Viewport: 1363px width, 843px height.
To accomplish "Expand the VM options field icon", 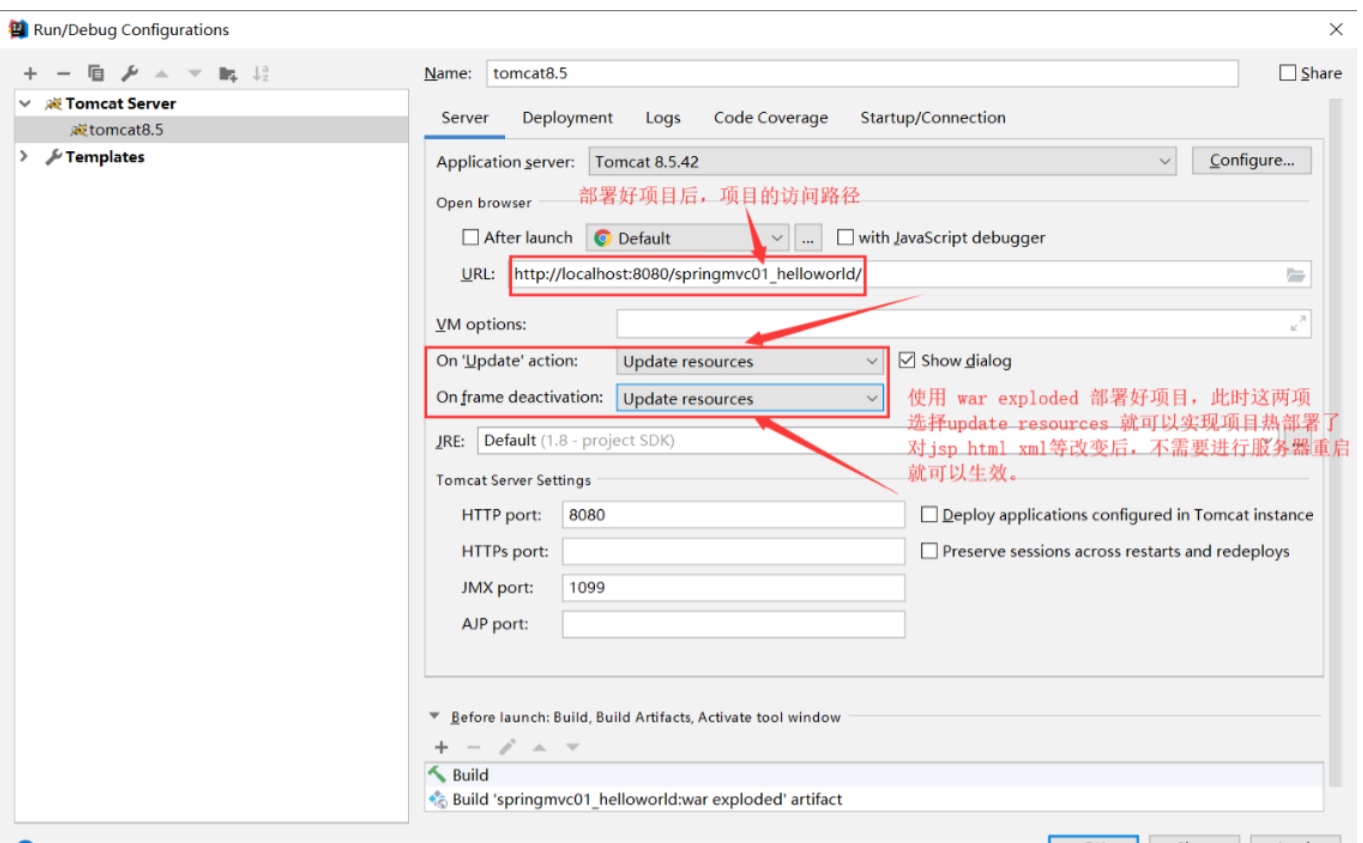I will coord(1298,324).
